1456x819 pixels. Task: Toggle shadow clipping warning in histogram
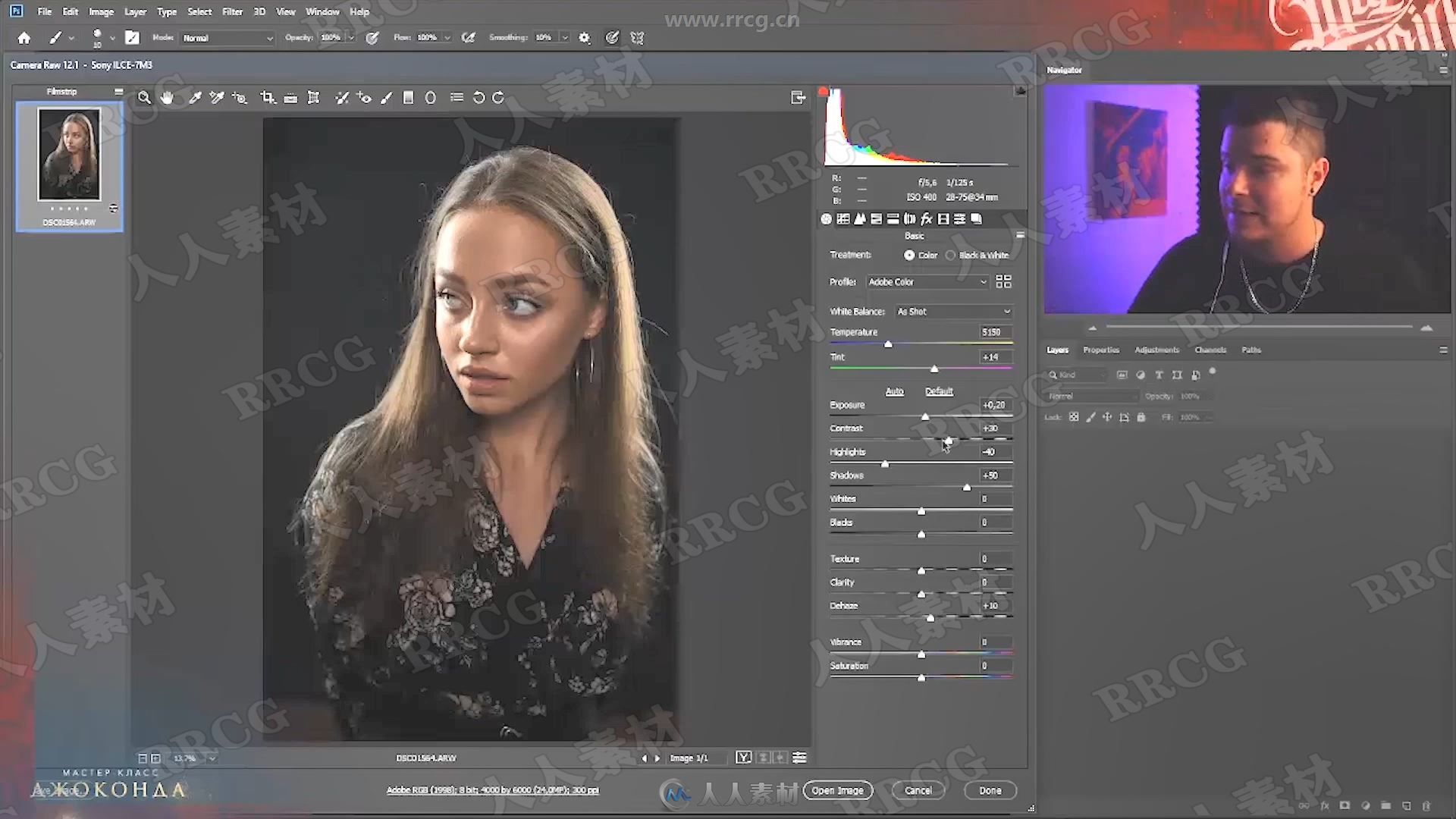[x=824, y=91]
